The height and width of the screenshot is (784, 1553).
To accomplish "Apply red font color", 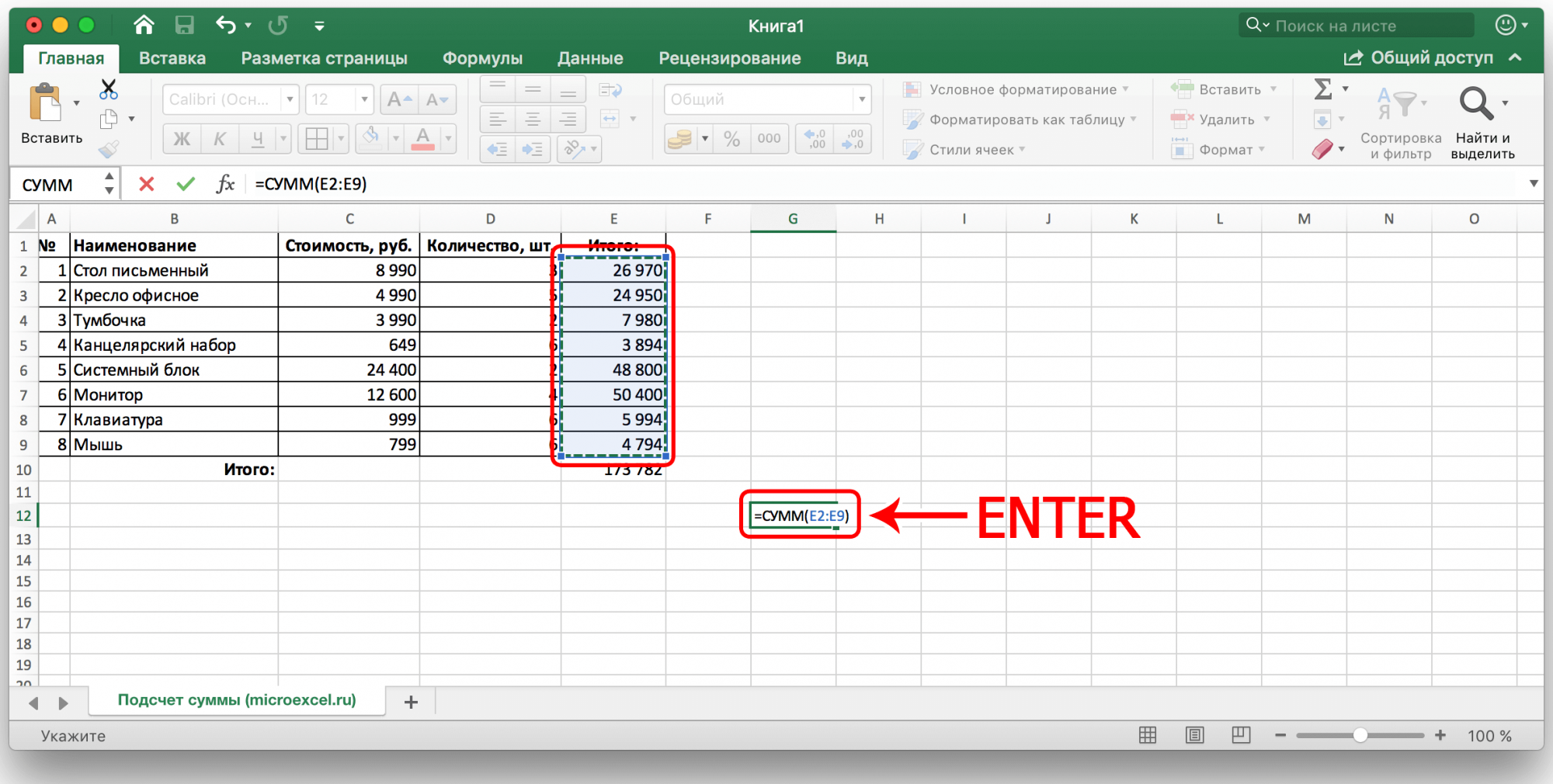I will point(422,139).
